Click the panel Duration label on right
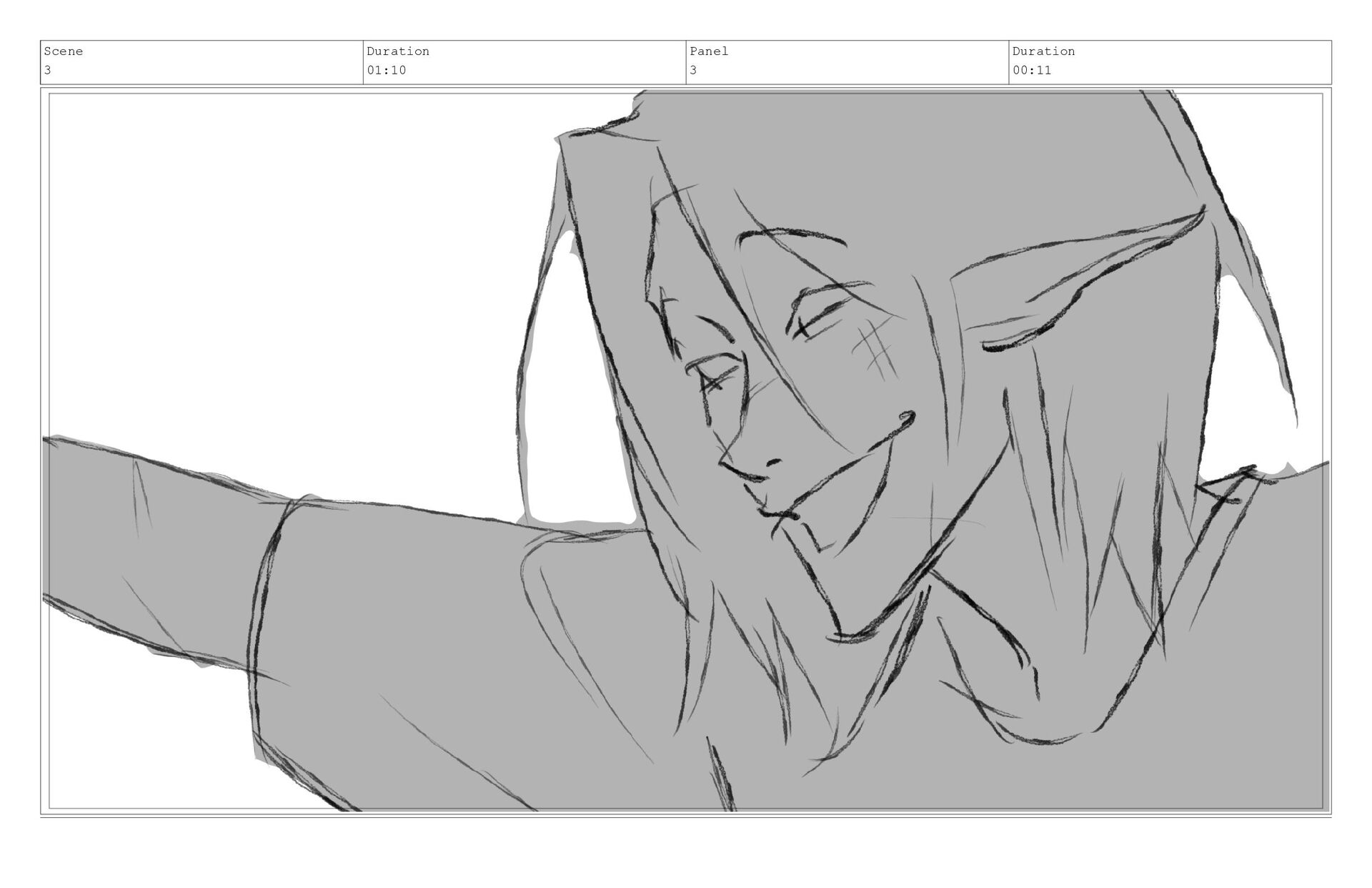The height and width of the screenshot is (888, 1372). coord(1043,51)
